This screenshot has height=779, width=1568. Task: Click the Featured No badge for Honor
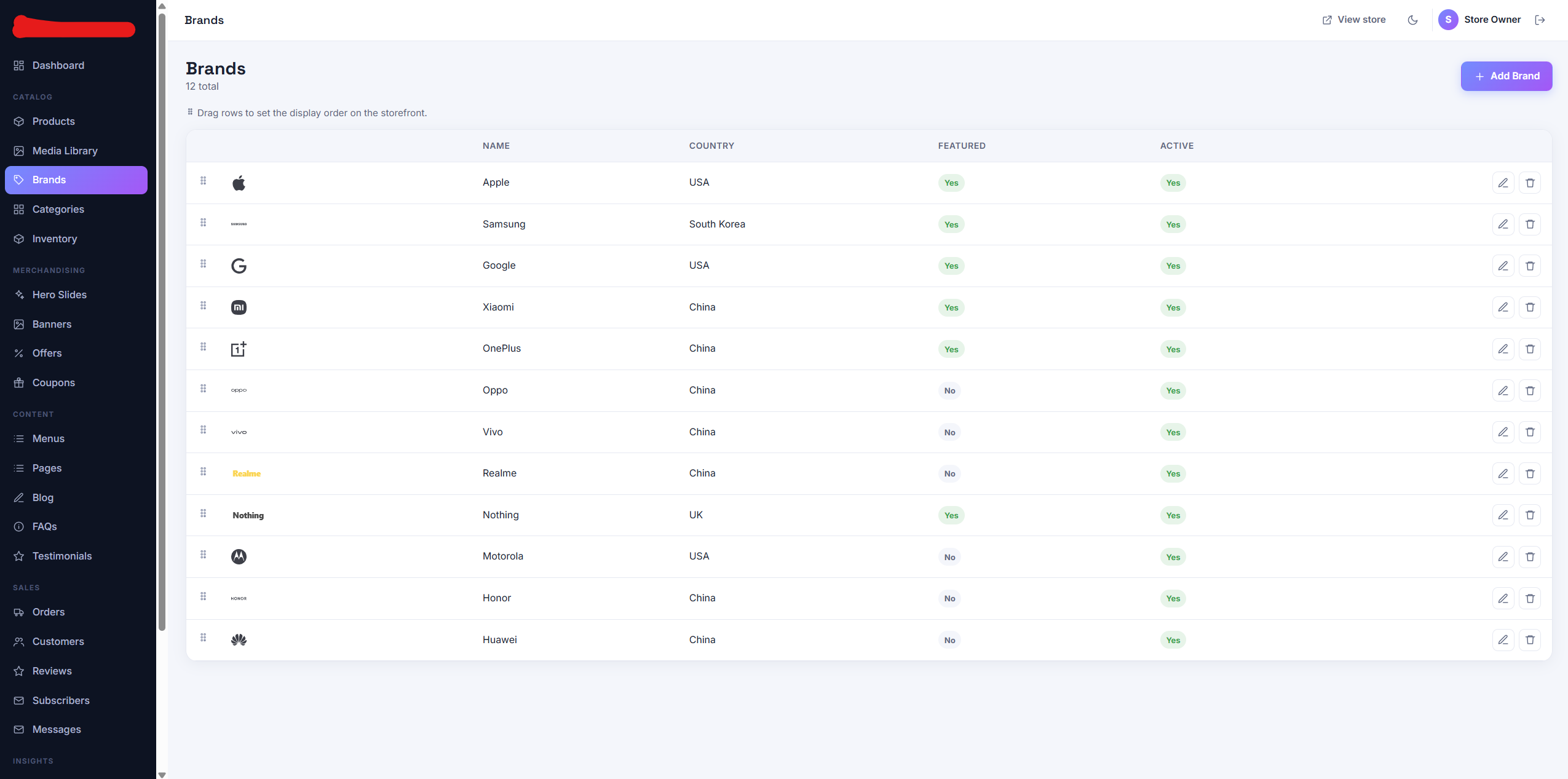(950, 599)
